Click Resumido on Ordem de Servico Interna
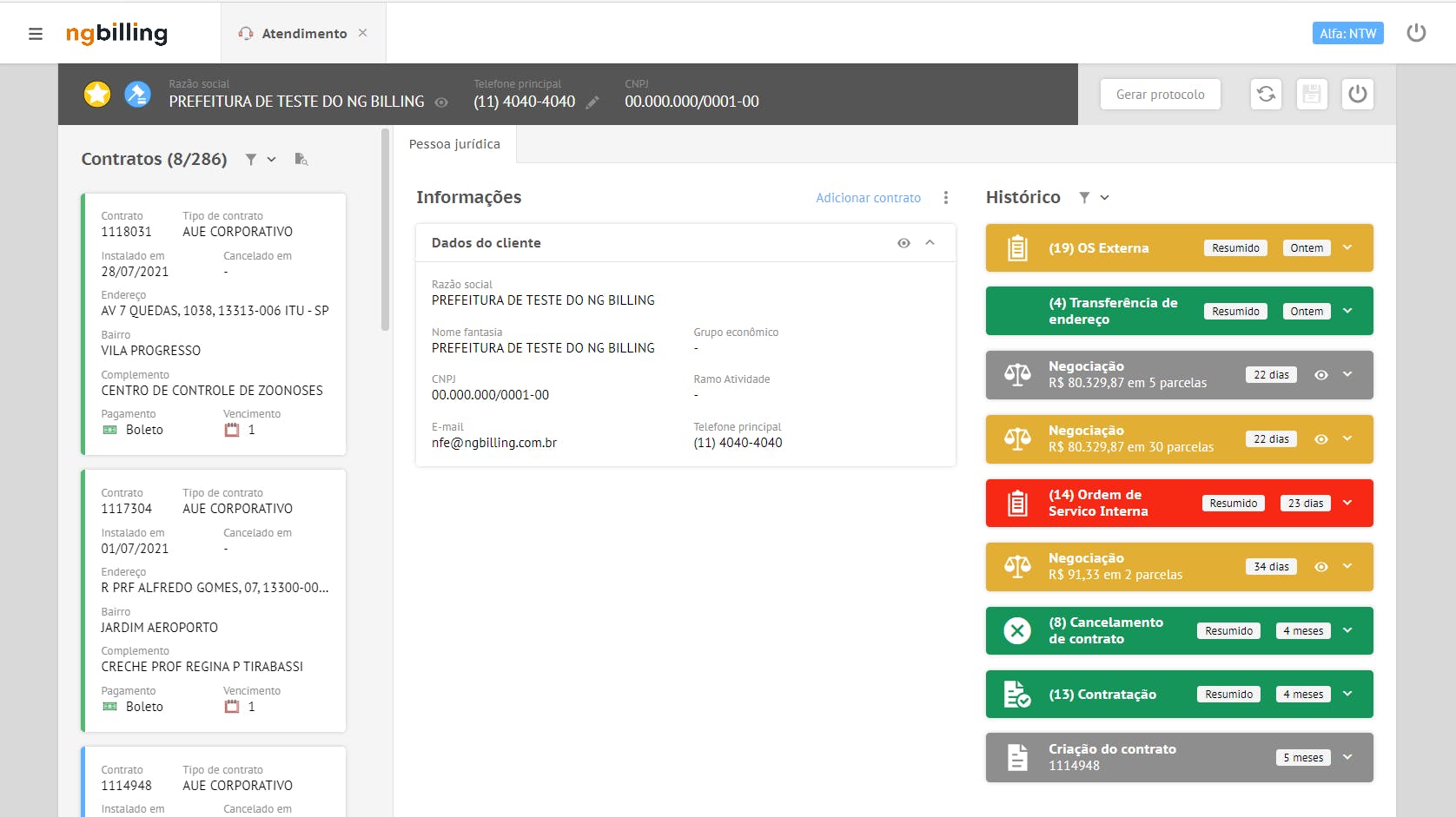This screenshot has height=817, width=1456. point(1234,504)
